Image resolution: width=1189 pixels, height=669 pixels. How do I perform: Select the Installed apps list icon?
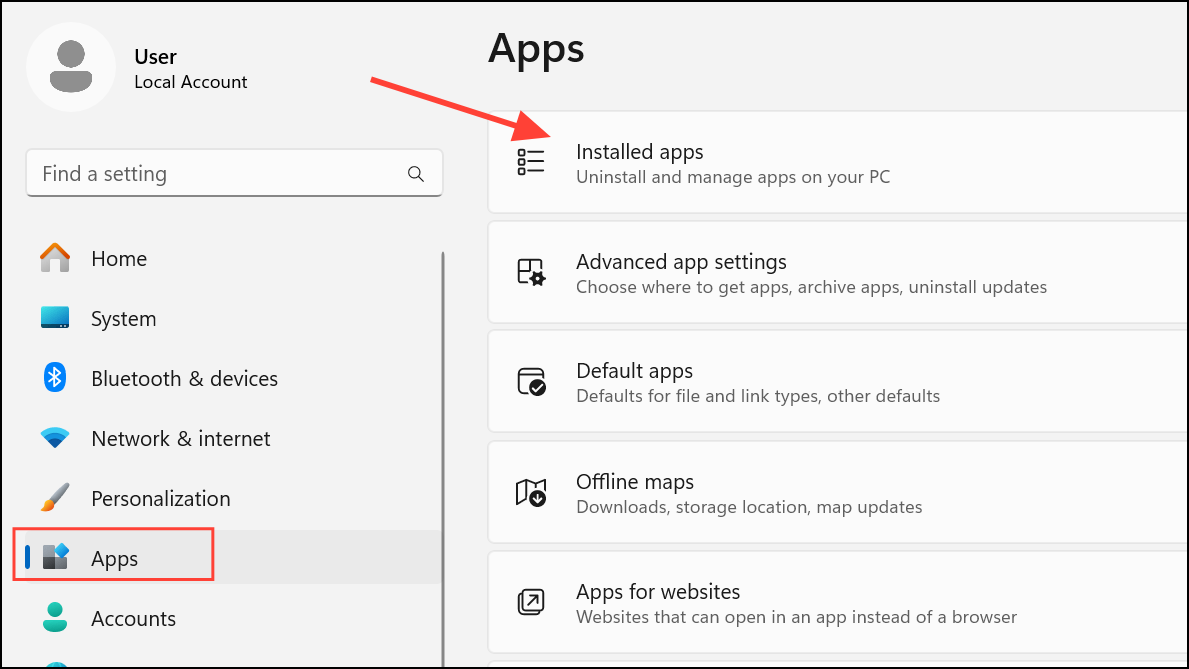pyautogui.click(x=531, y=160)
